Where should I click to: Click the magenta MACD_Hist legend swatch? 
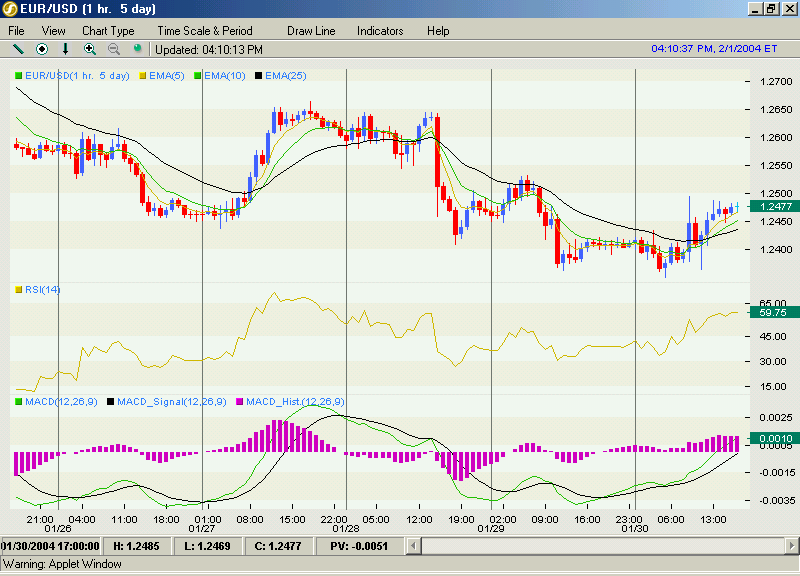[x=239, y=402]
